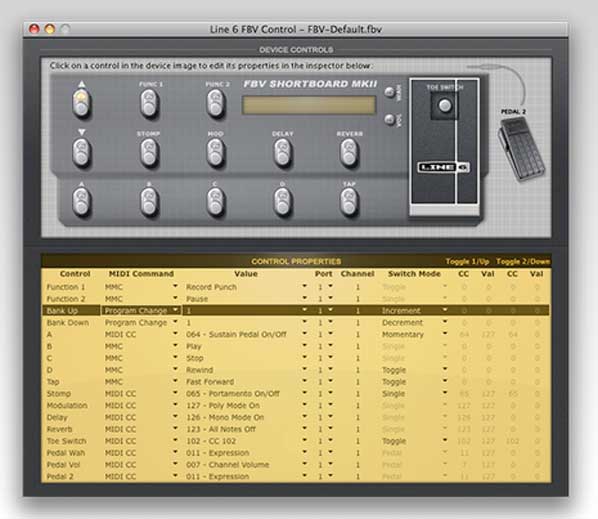The height and width of the screenshot is (519, 598).
Task: Select the Stomp control row
Action: (x=296, y=394)
